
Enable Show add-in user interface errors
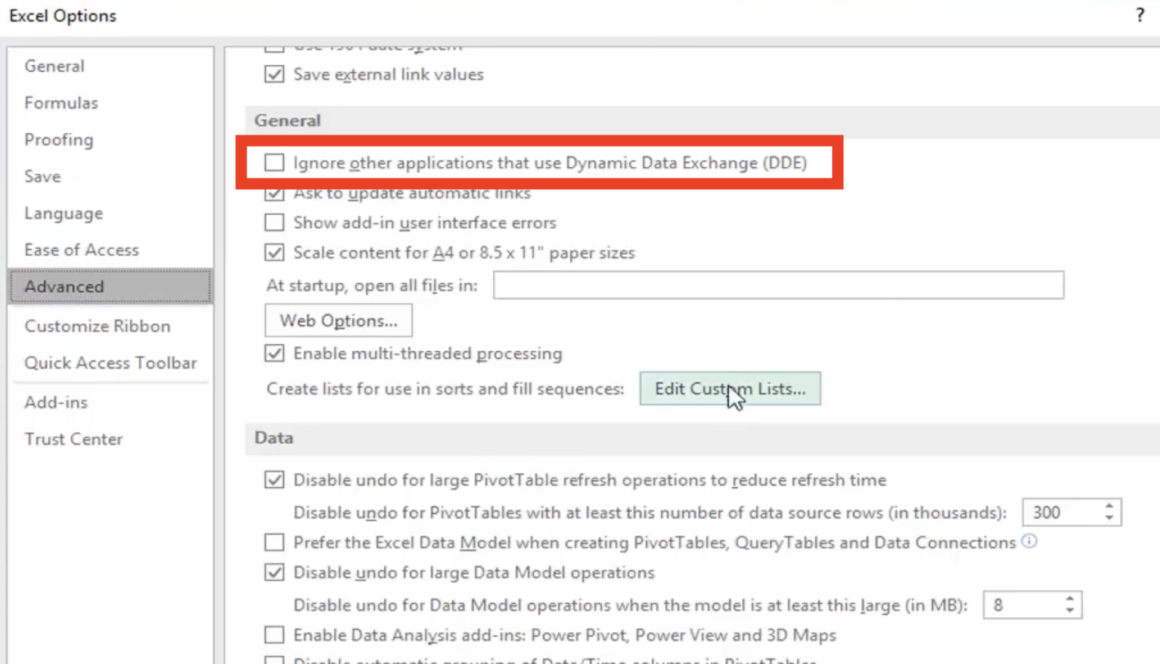[x=274, y=222]
